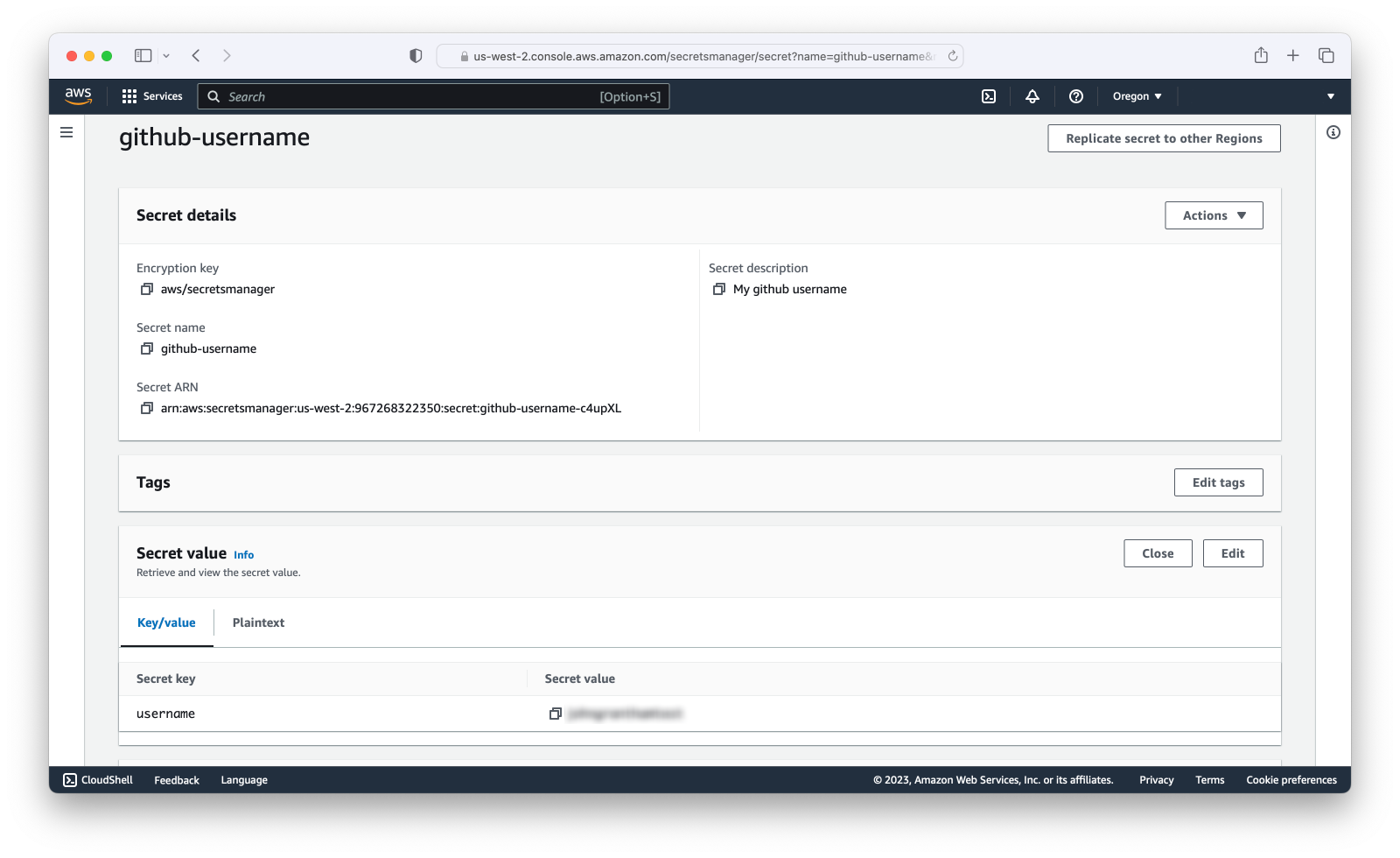Close the secret value view
This screenshot has height=858, width=1400.
(1158, 553)
